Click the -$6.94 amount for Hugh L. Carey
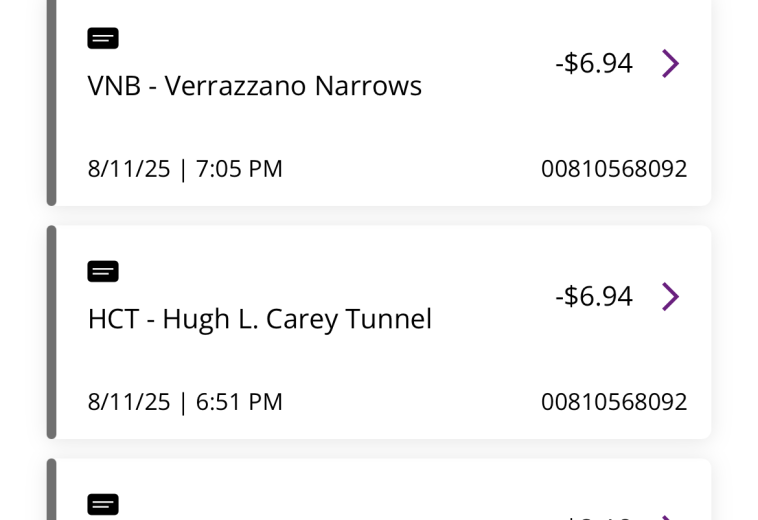 [594, 296]
